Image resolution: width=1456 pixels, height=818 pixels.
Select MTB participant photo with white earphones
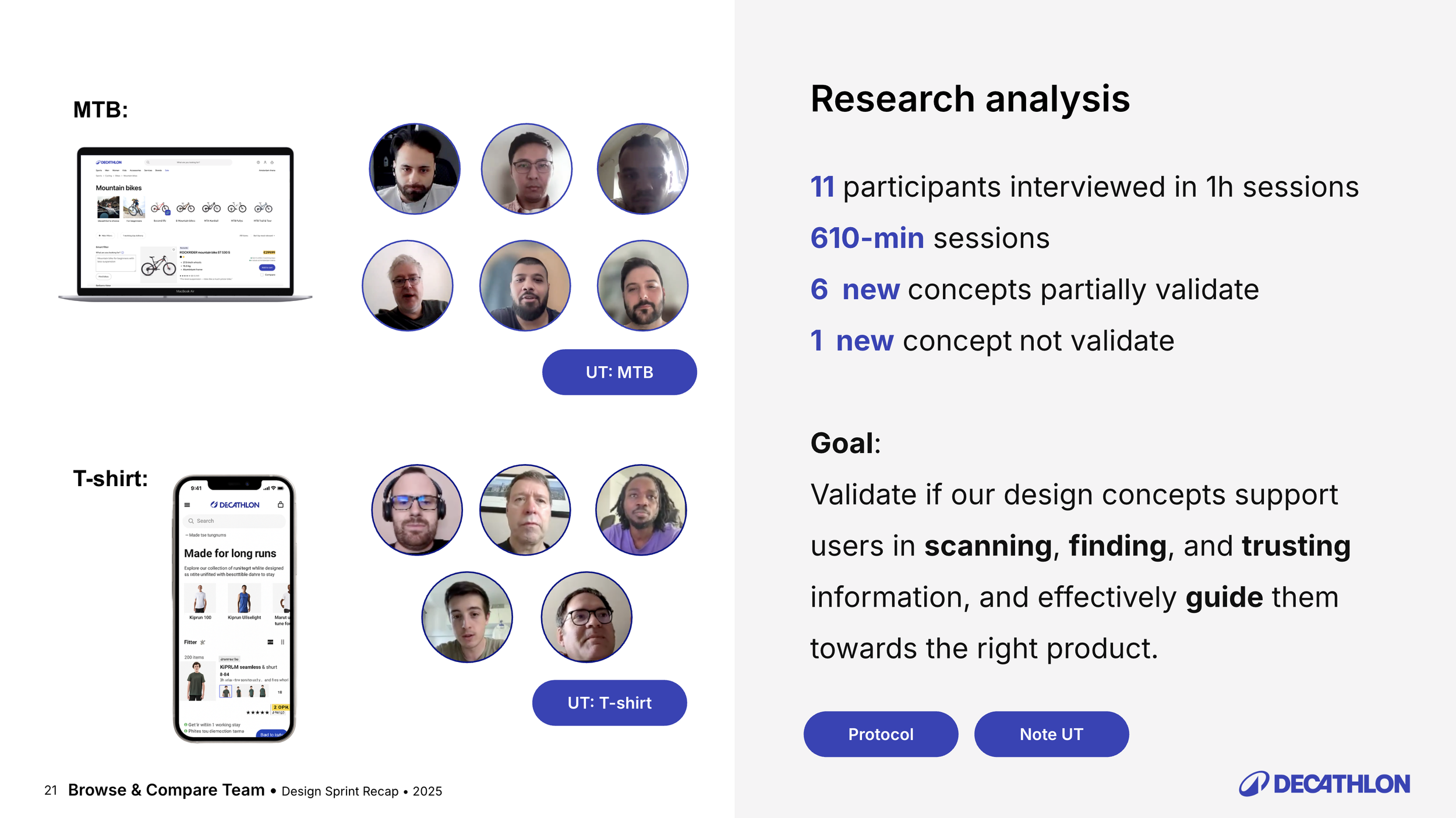(x=415, y=169)
